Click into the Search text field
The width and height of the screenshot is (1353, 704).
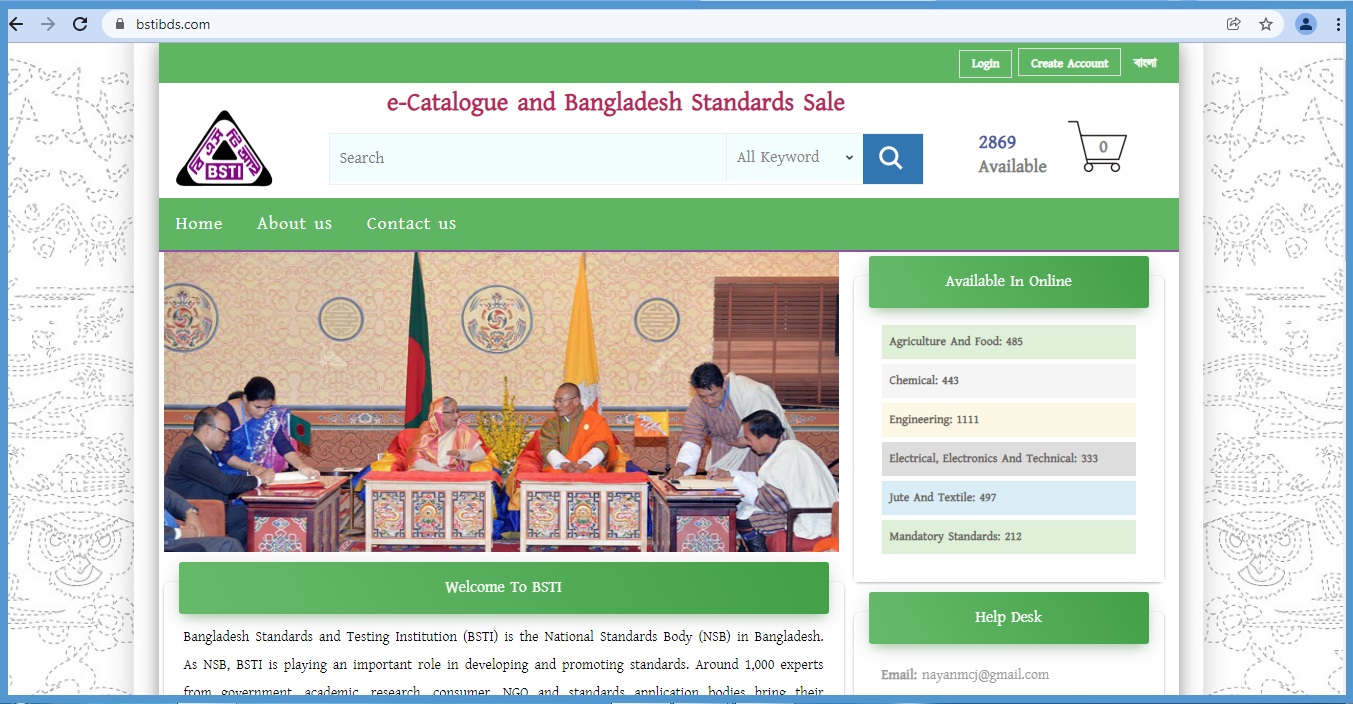click(x=527, y=158)
